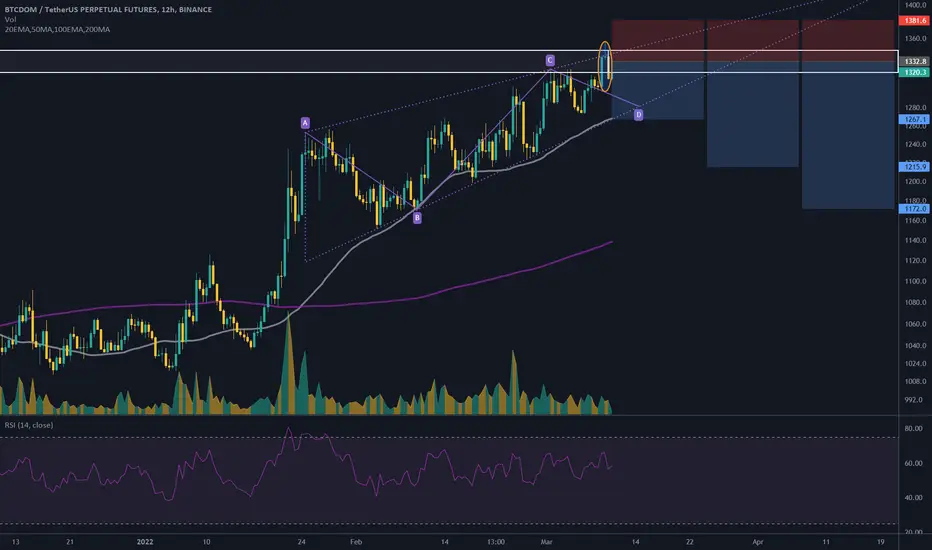Image resolution: width=932 pixels, height=550 pixels.
Task: Click the 1120.0 price axis label
Action: pos(915,261)
